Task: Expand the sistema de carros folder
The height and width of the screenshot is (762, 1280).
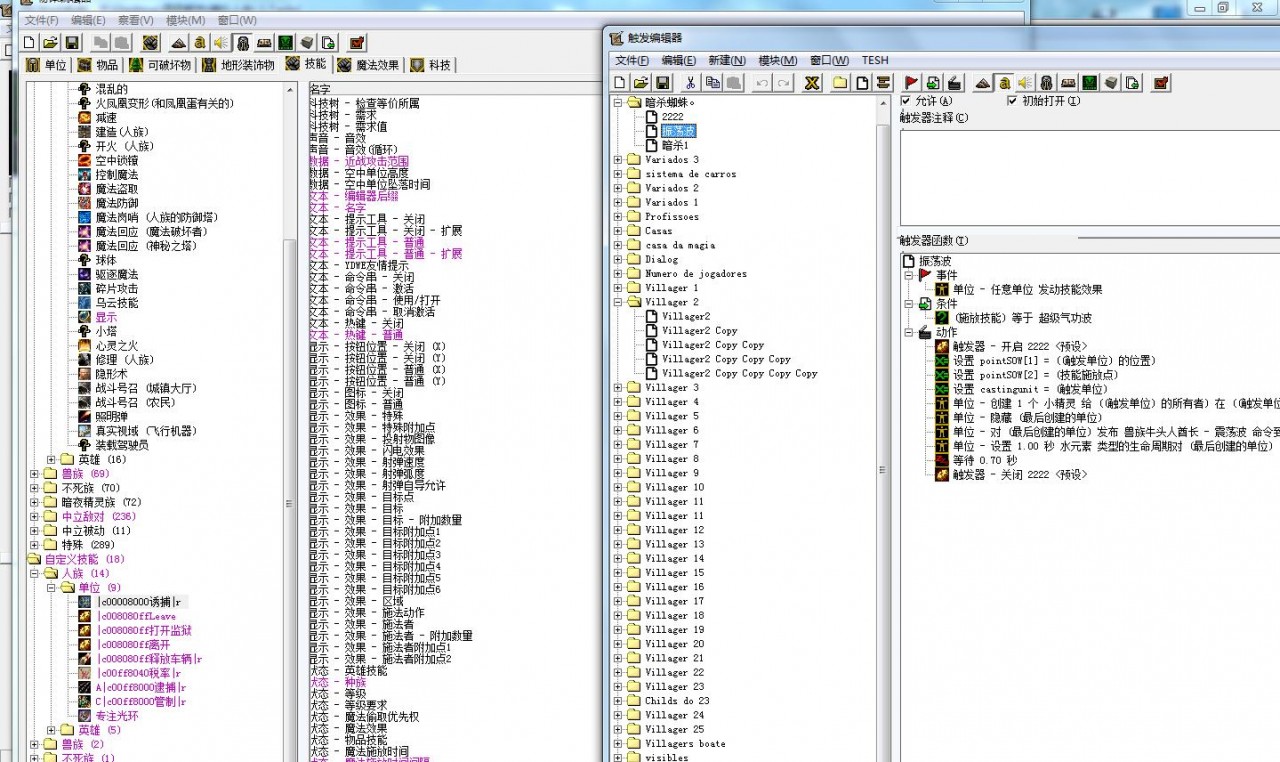Action: pos(618,174)
